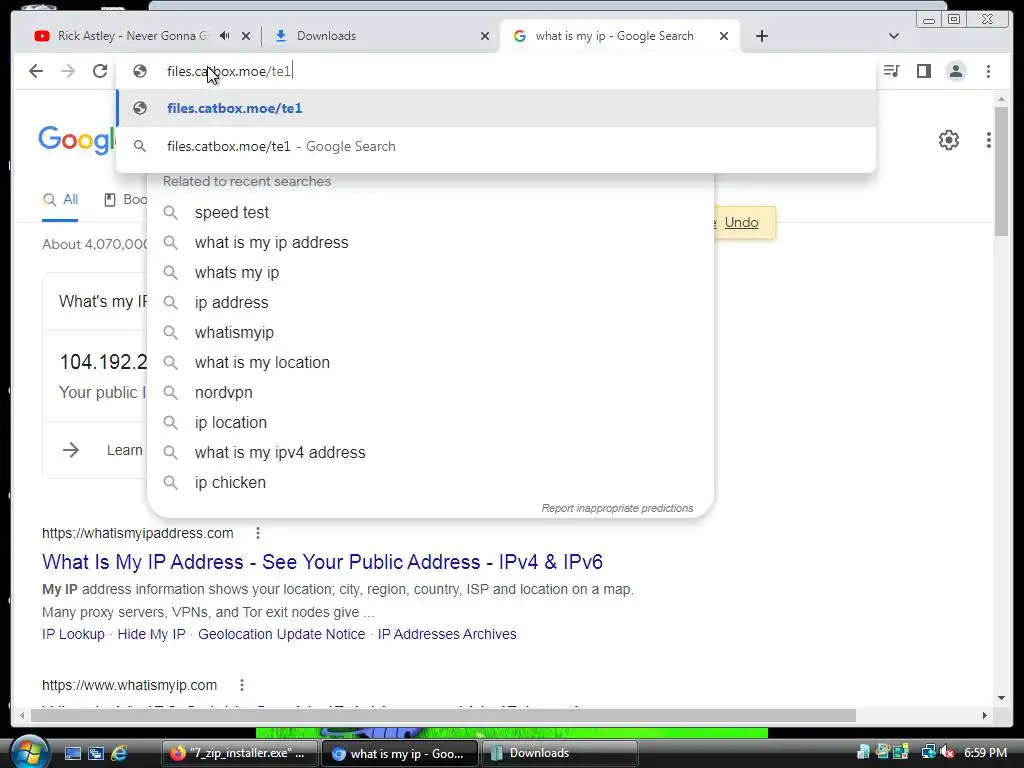Open options dots next to whatismyipaddress.com
Viewport: 1024px width, 768px height.
pyautogui.click(x=258, y=533)
